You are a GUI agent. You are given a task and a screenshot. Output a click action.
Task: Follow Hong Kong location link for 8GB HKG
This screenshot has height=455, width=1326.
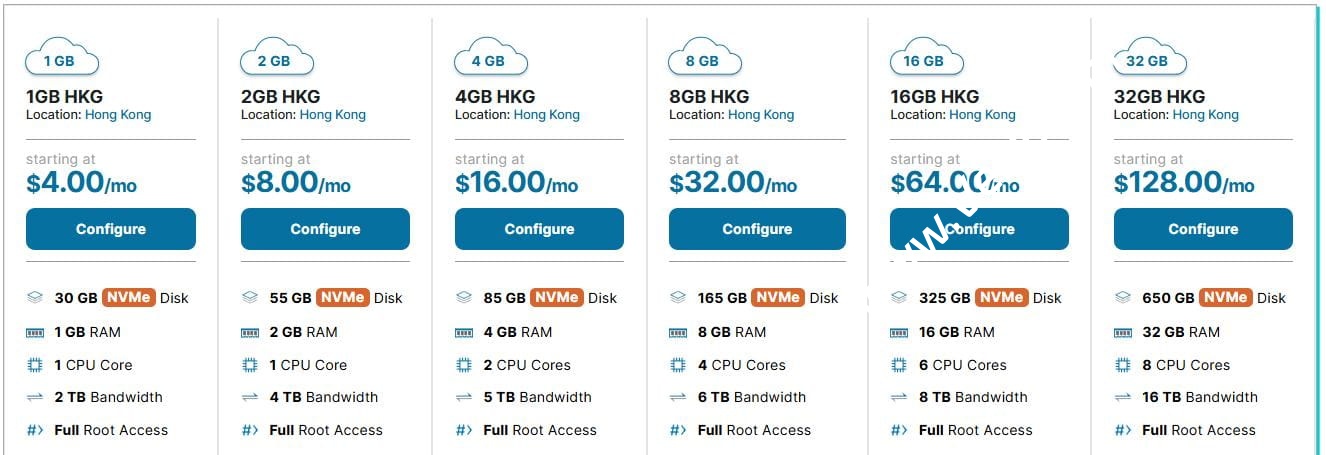point(761,115)
